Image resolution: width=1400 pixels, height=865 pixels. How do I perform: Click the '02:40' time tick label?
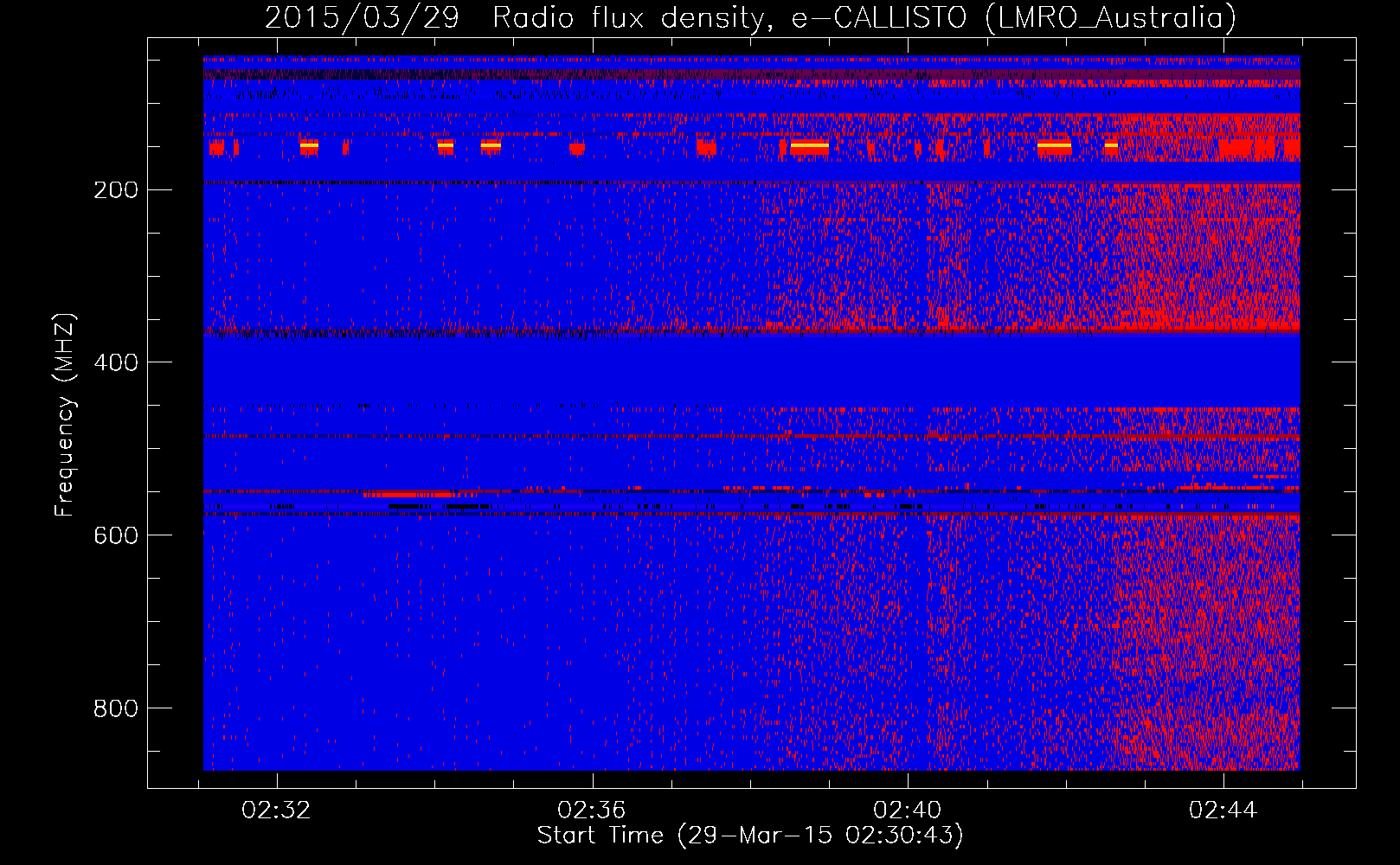click(x=908, y=811)
